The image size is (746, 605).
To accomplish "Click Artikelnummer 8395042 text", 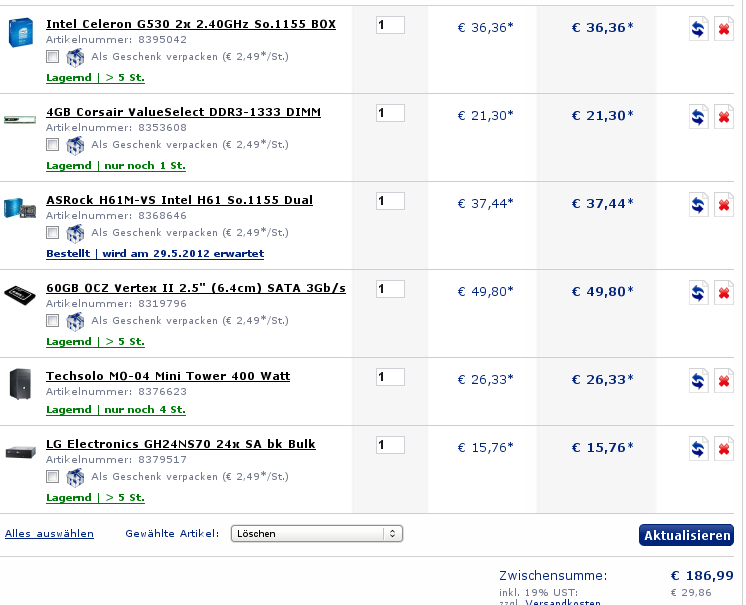I will click(116, 39).
